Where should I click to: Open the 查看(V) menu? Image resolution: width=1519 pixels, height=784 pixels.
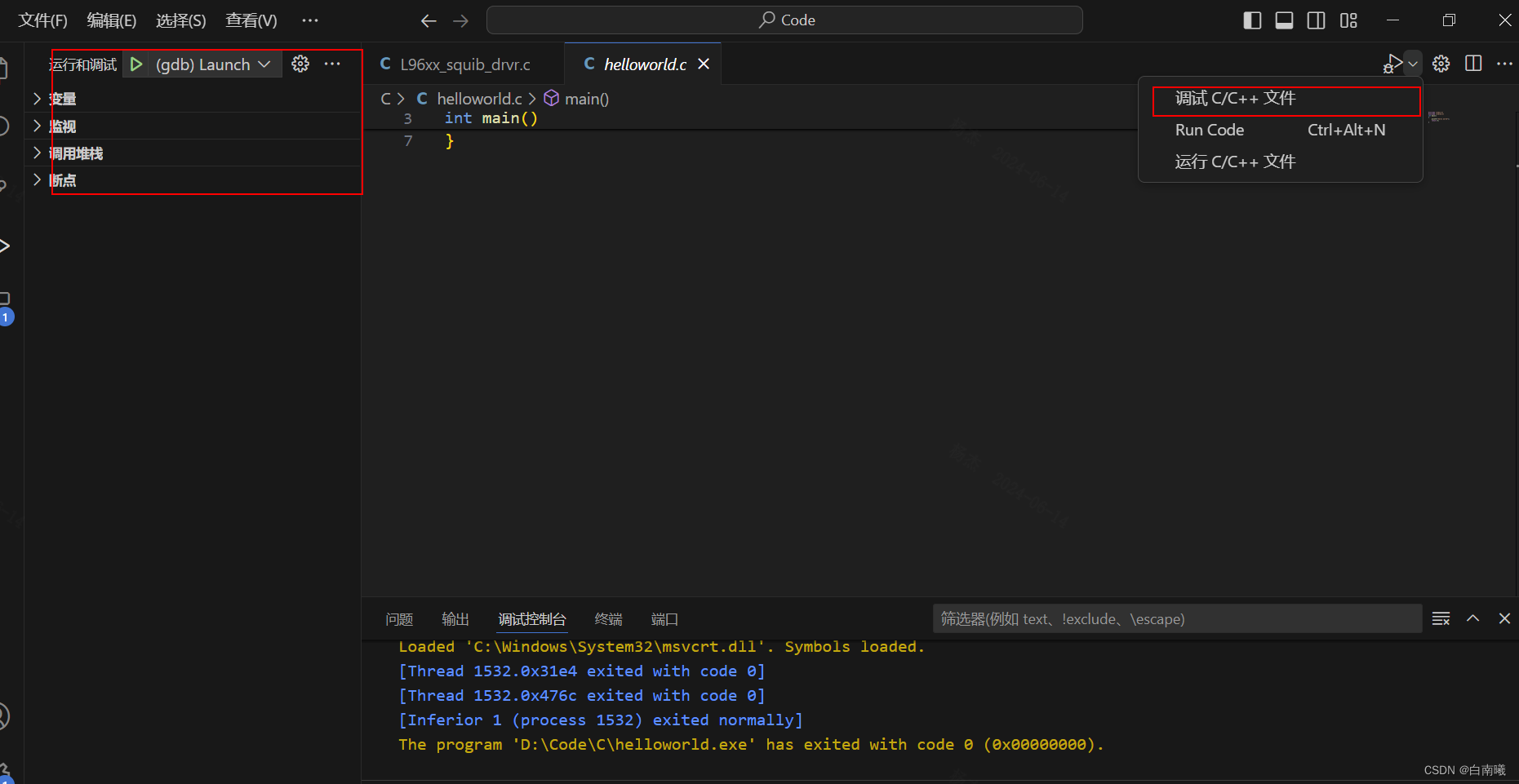pos(250,20)
